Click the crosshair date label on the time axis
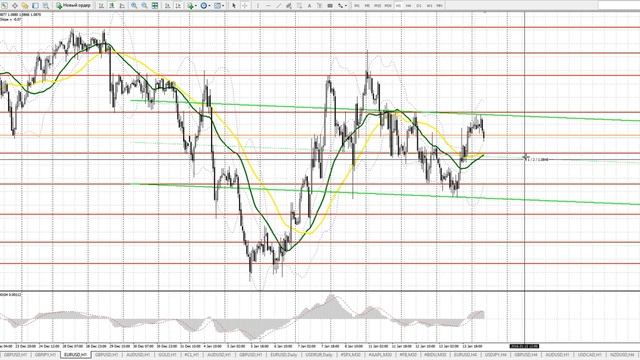Screen dimensions: 640x360 (524, 346)
